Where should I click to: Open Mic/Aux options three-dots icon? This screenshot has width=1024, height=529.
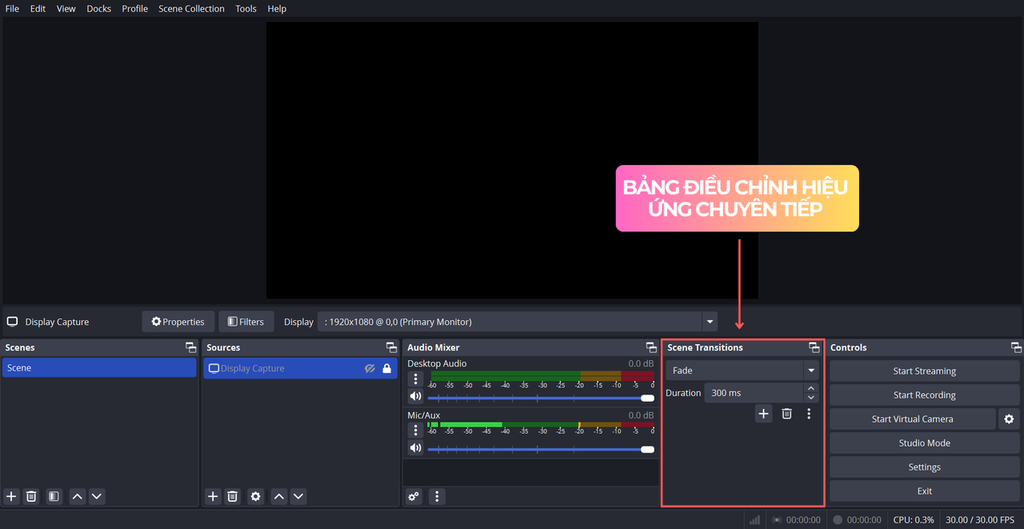[415, 430]
